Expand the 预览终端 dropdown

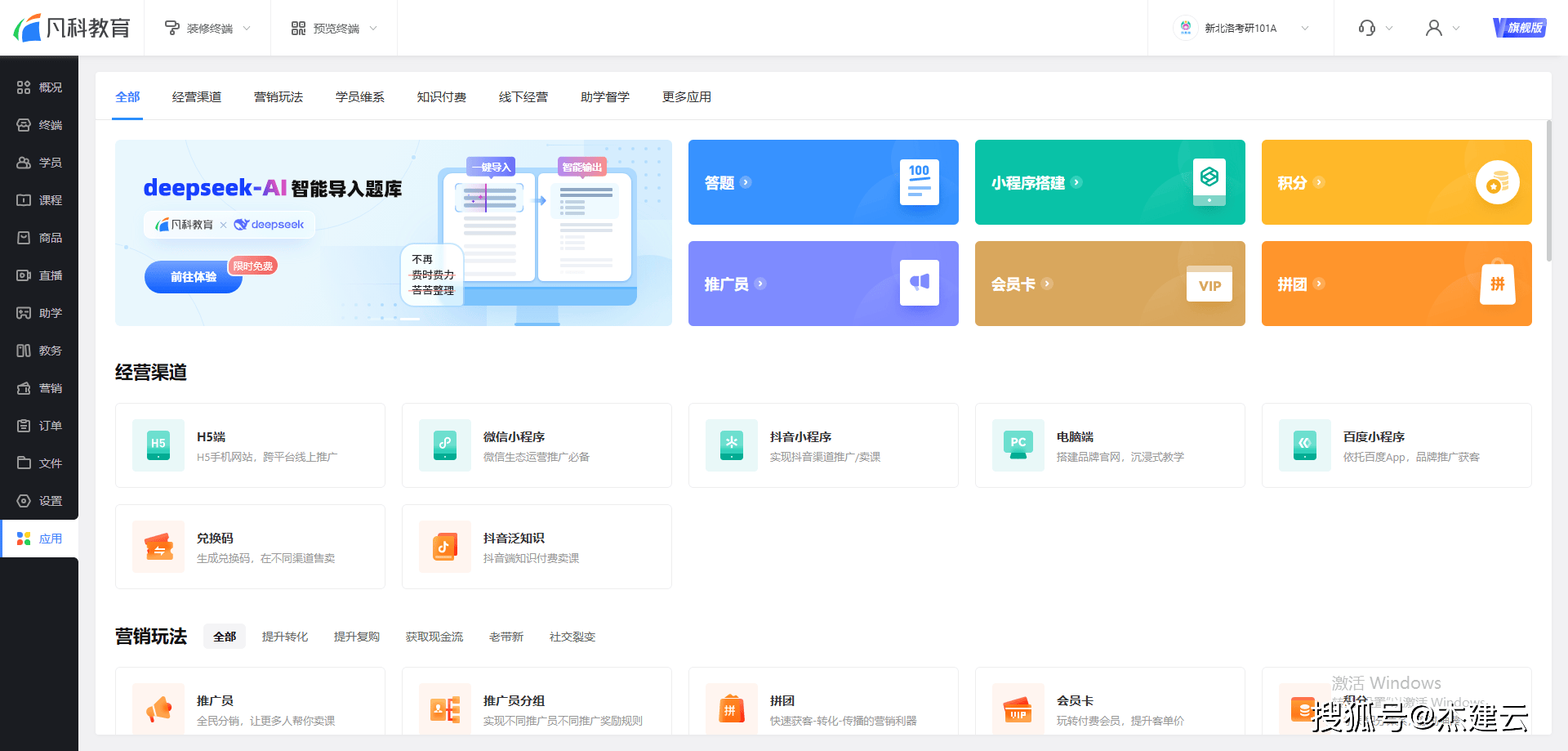(334, 28)
